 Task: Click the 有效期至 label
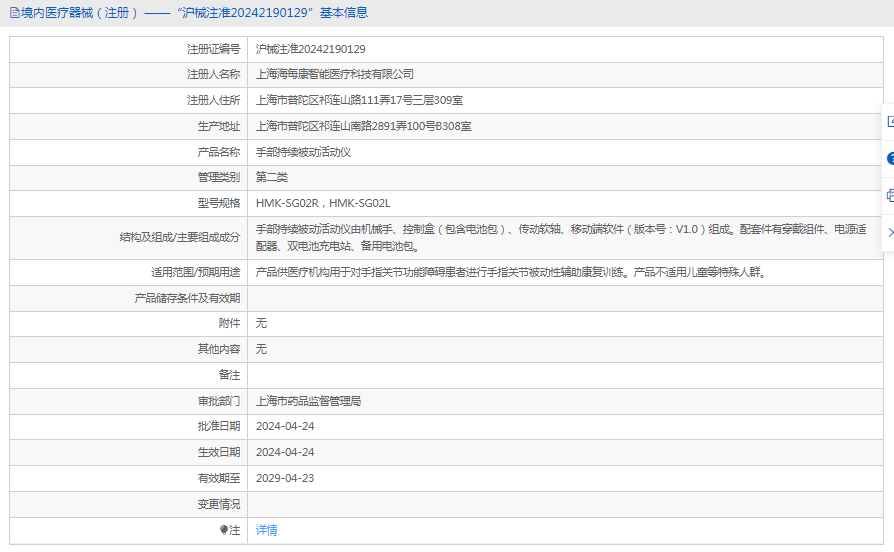[x=219, y=478]
